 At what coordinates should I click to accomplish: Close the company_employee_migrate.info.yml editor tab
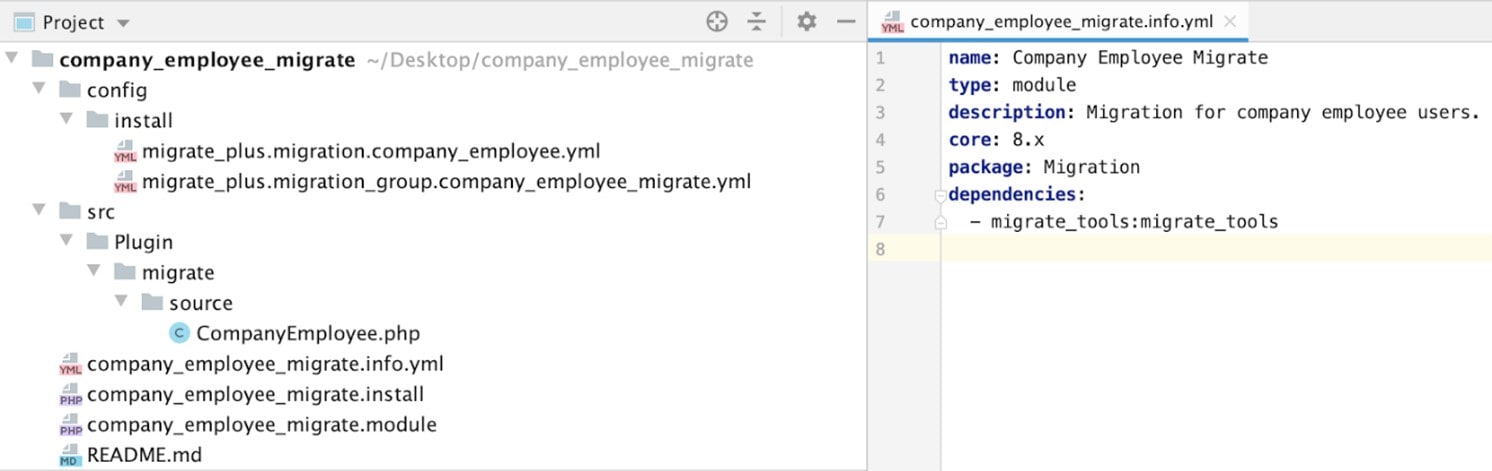(x=1230, y=21)
